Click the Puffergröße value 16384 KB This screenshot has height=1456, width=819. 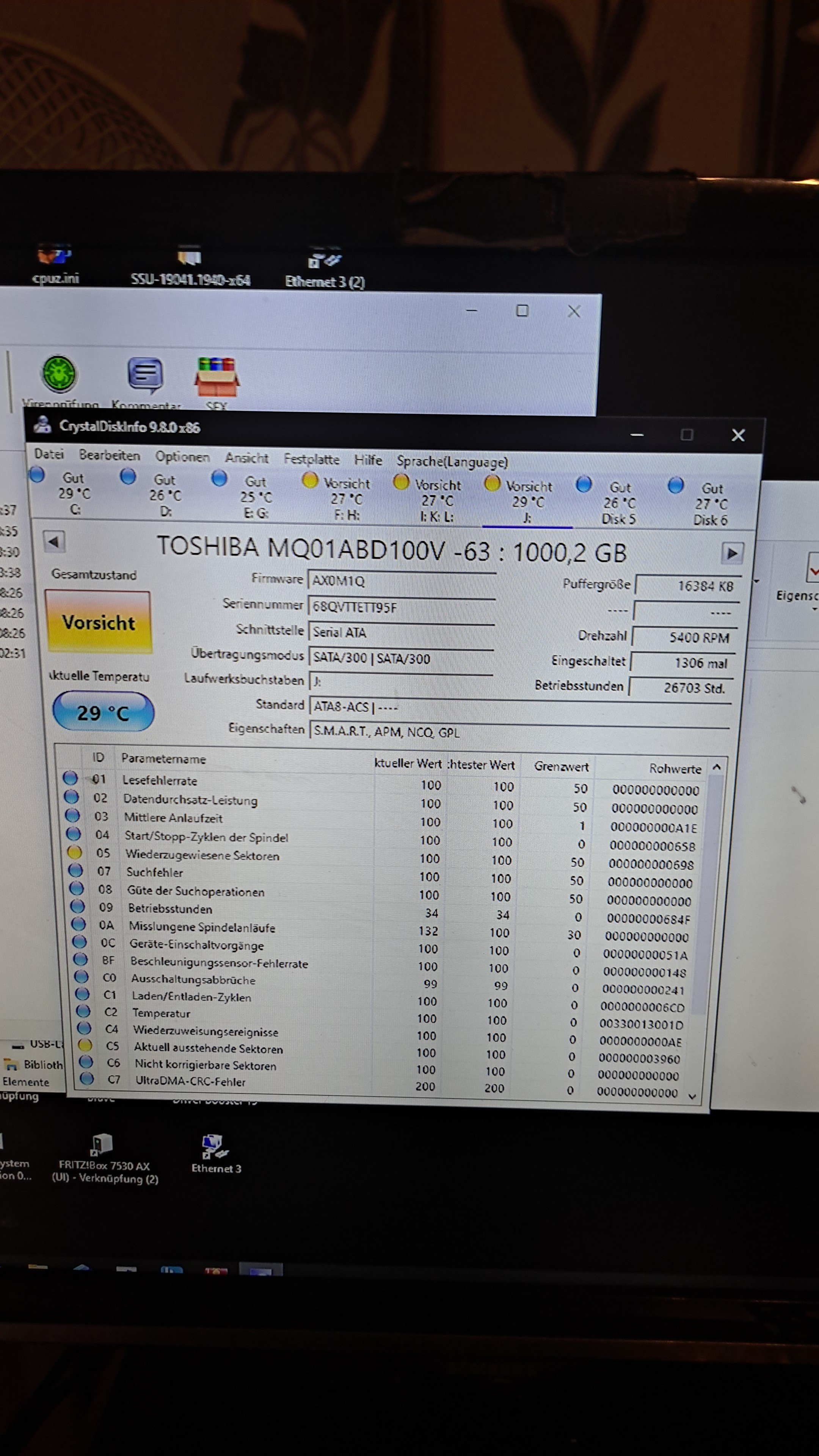coord(687,585)
